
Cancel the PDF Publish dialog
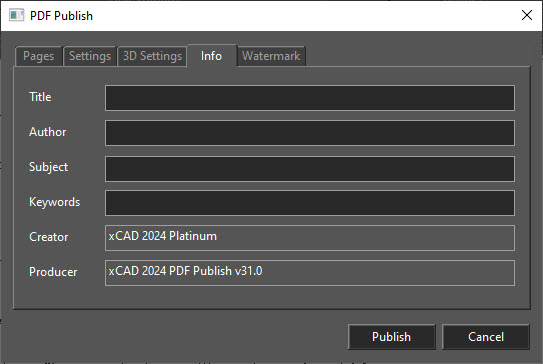pyautogui.click(x=486, y=337)
